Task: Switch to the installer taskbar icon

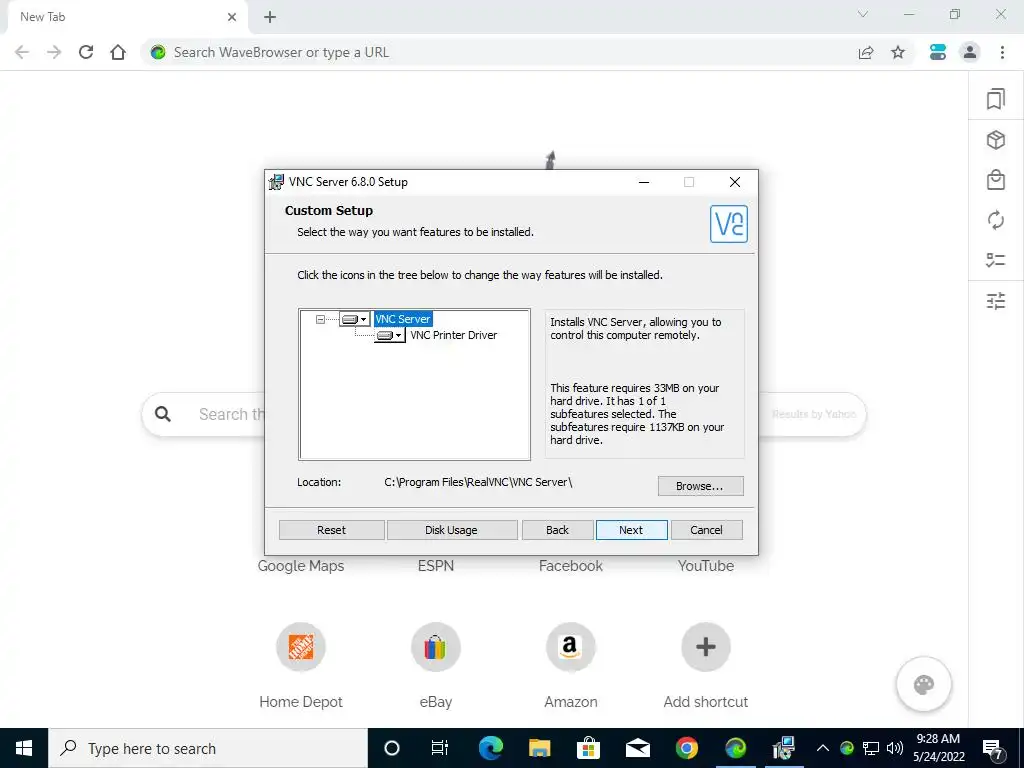Action: [784, 748]
